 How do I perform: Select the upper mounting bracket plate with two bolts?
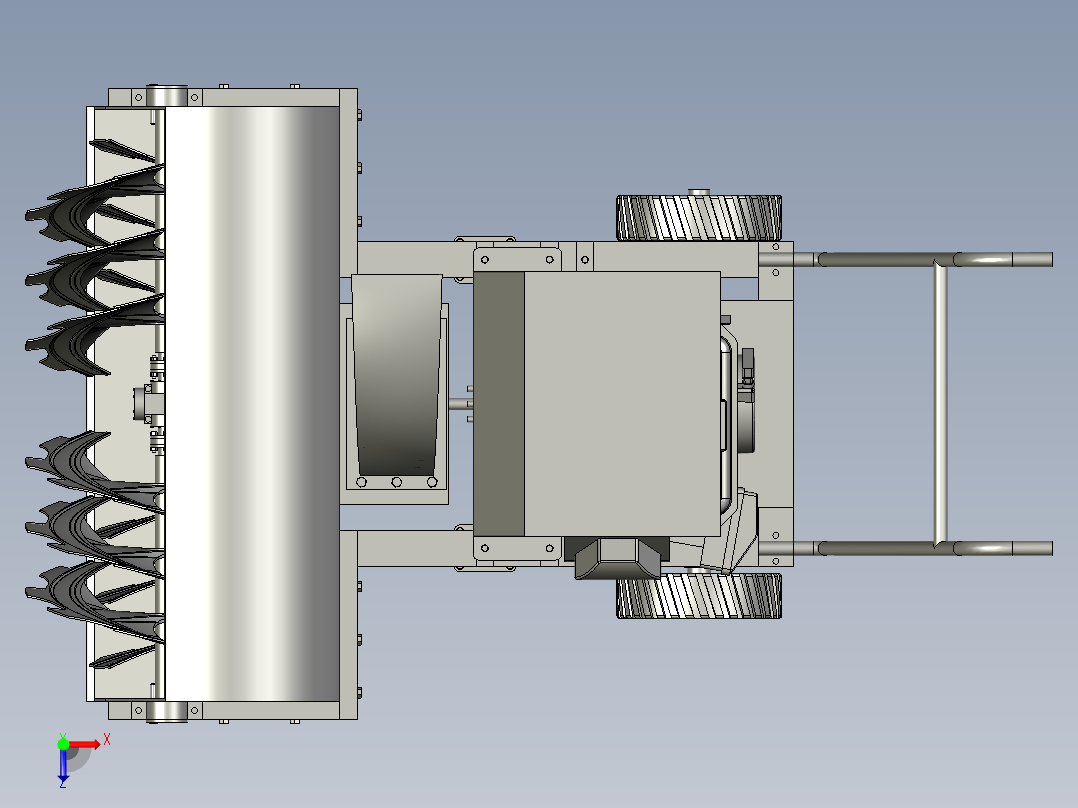(x=517, y=259)
